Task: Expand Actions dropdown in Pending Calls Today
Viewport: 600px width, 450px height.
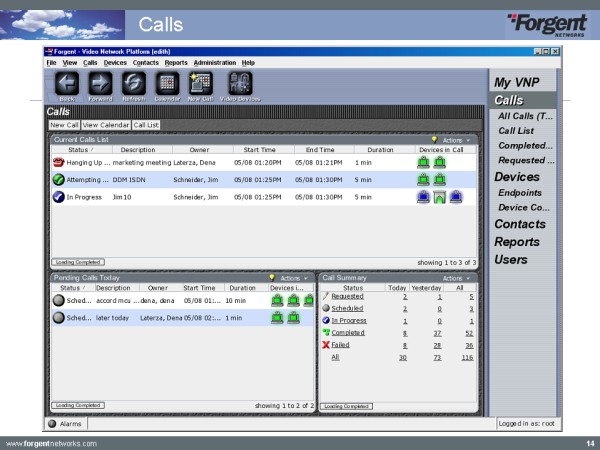Action: (x=291, y=277)
